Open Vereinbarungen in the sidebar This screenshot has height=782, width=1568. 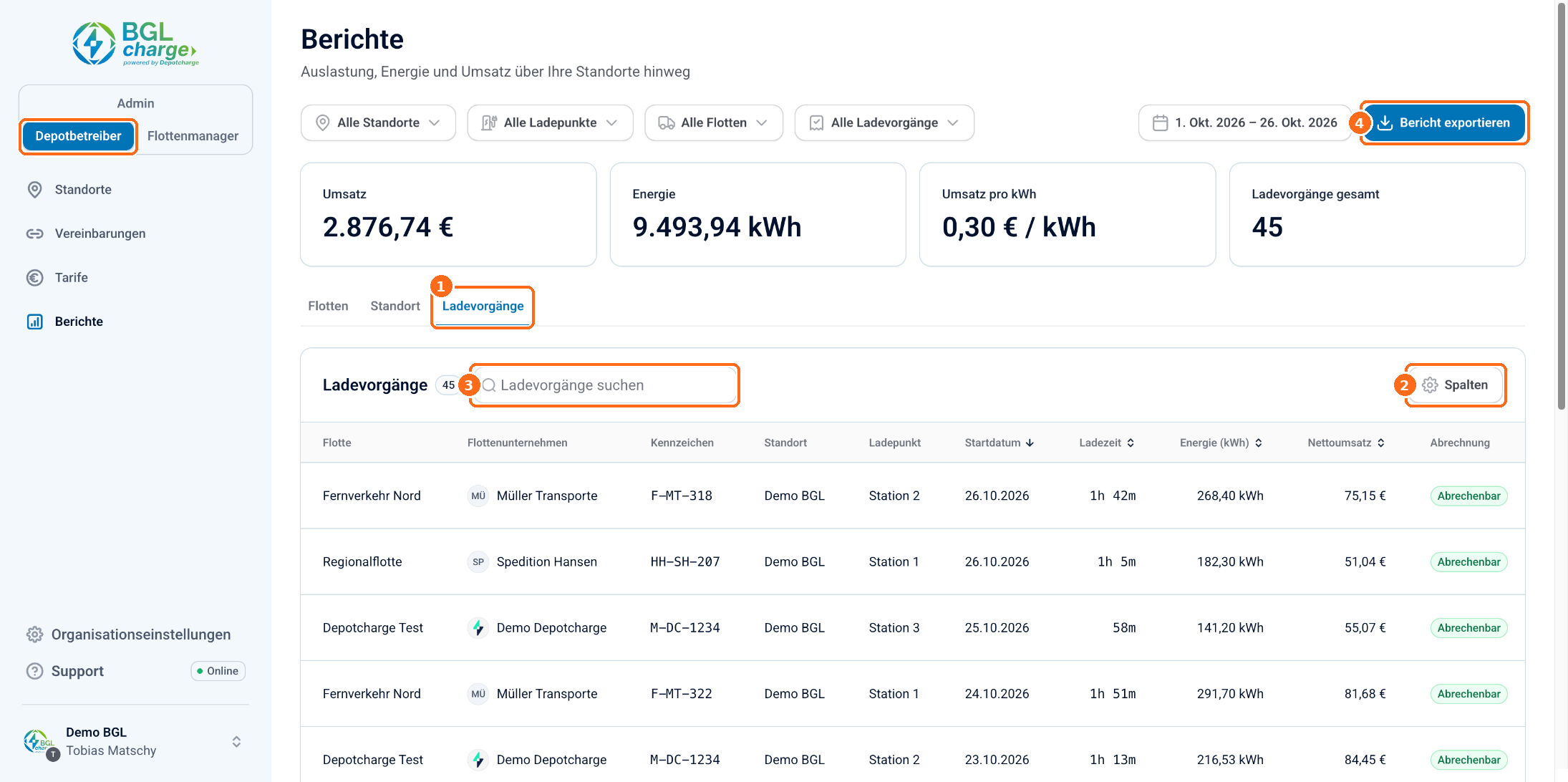coord(100,233)
